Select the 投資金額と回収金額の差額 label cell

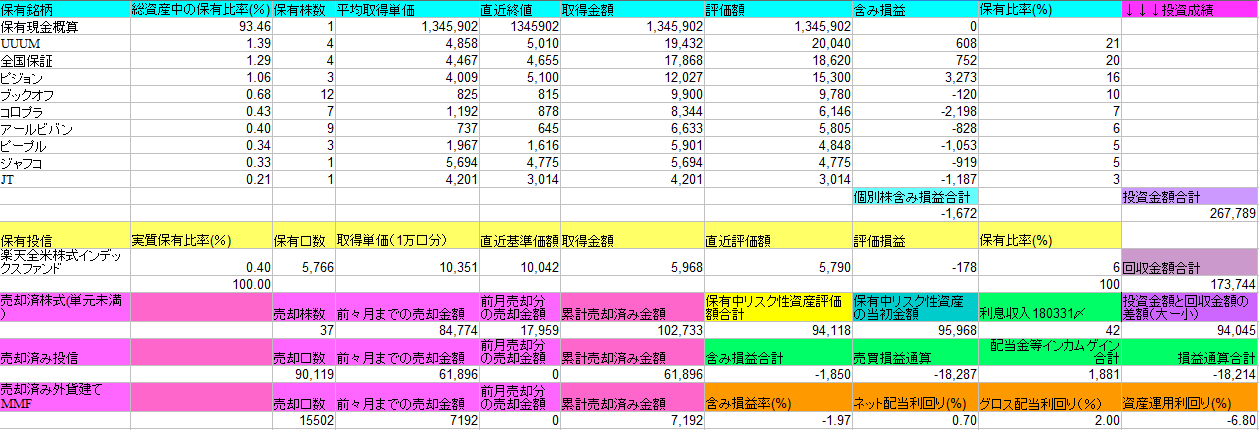point(1190,307)
